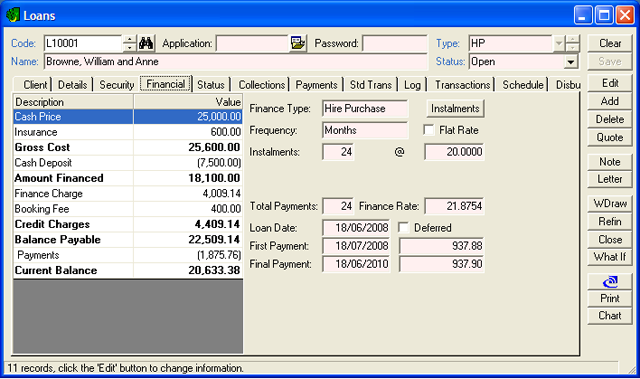View the Schedule tab
The height and width of the screenshot is (379, 640).
coord(523,85)
